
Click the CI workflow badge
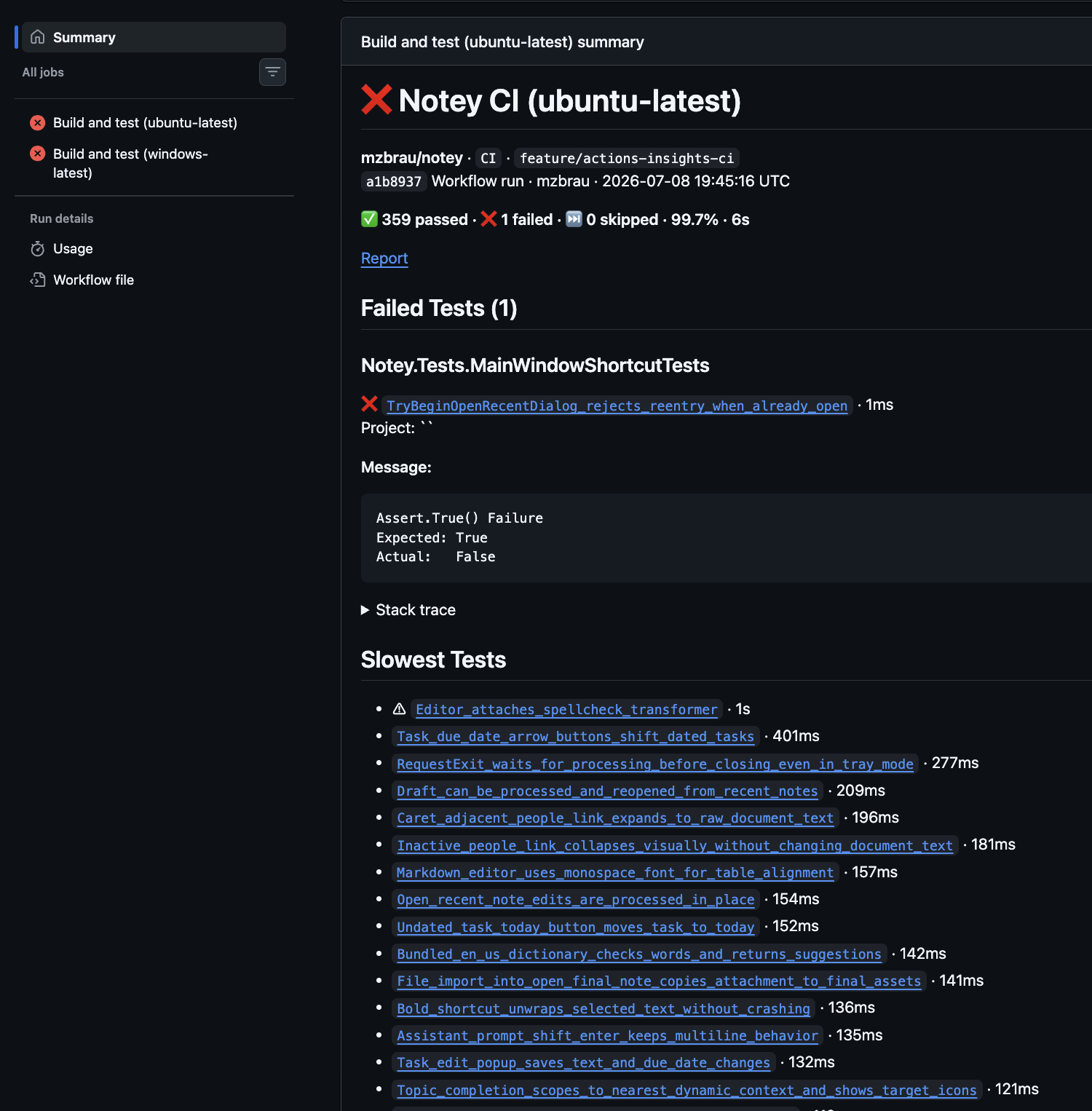coord(488,159)
